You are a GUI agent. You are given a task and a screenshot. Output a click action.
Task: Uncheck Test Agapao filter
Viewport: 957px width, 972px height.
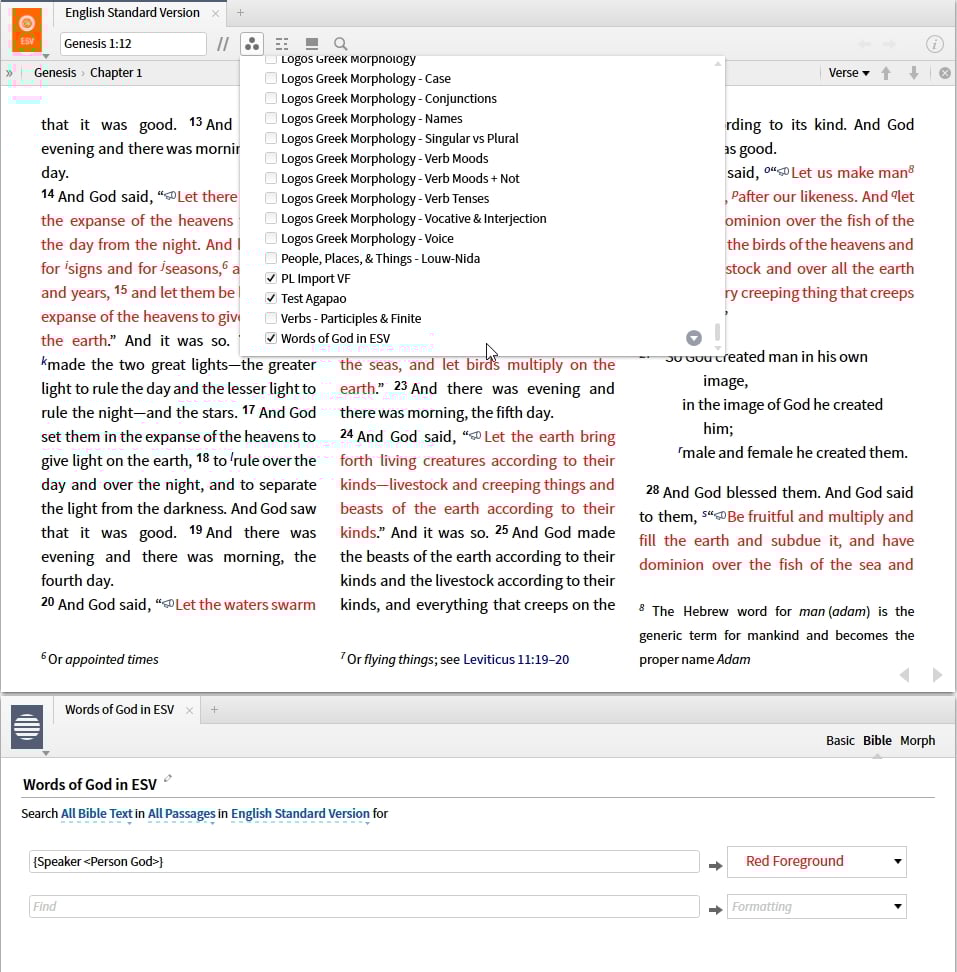pos(271,298)
